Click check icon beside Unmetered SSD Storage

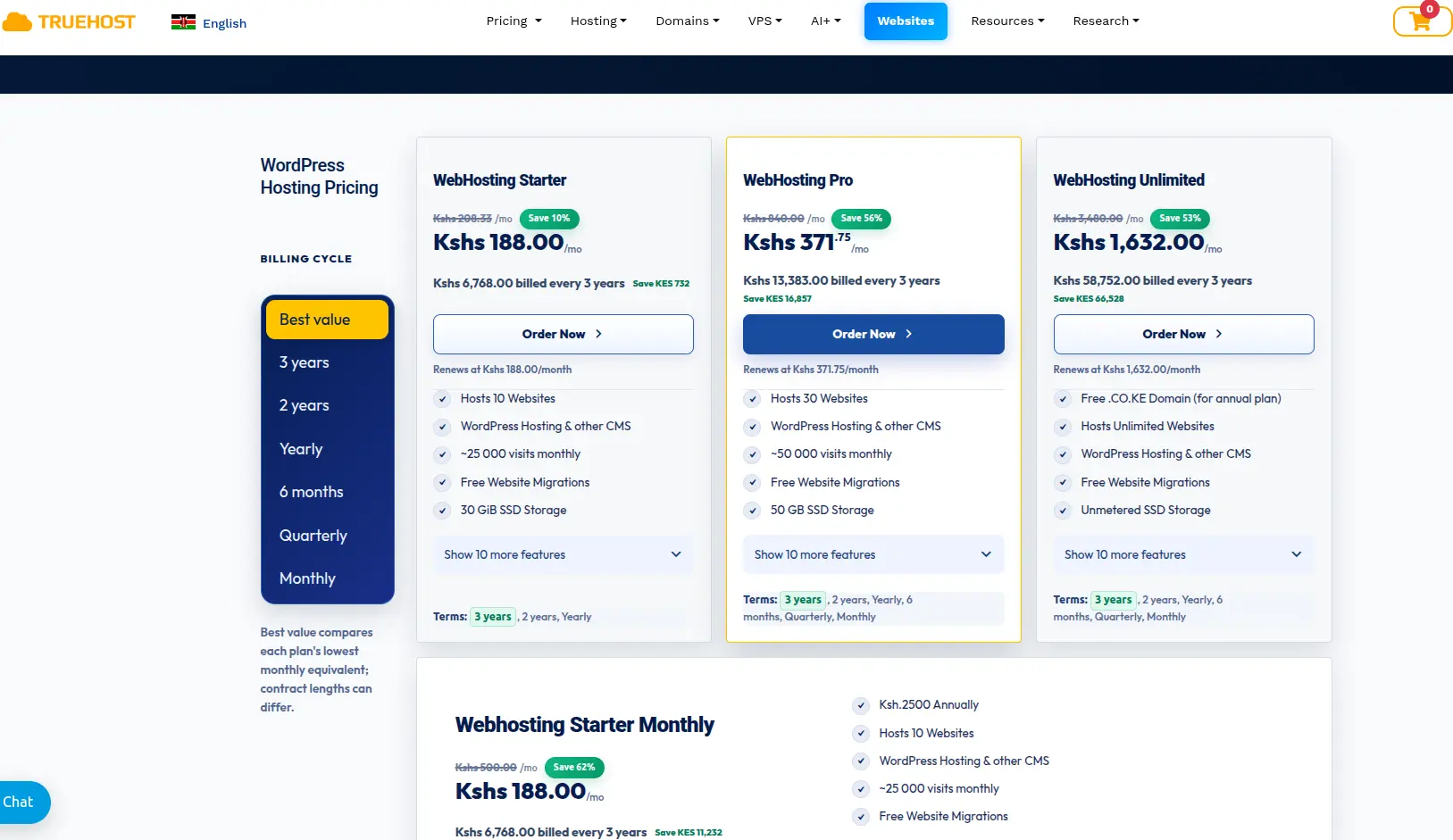[1063, 511]
